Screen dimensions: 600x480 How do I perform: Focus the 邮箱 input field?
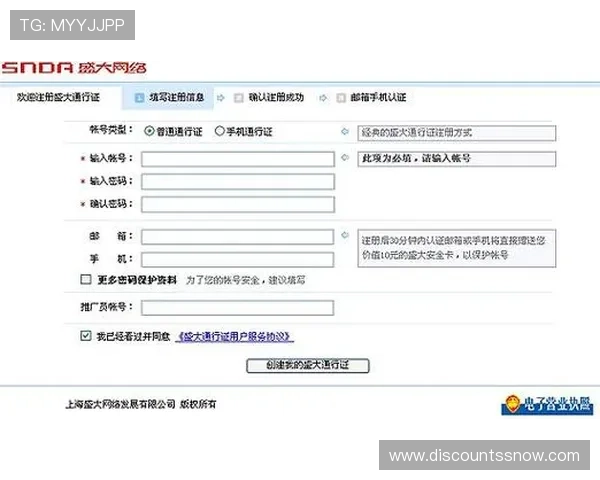pos(237,237)
